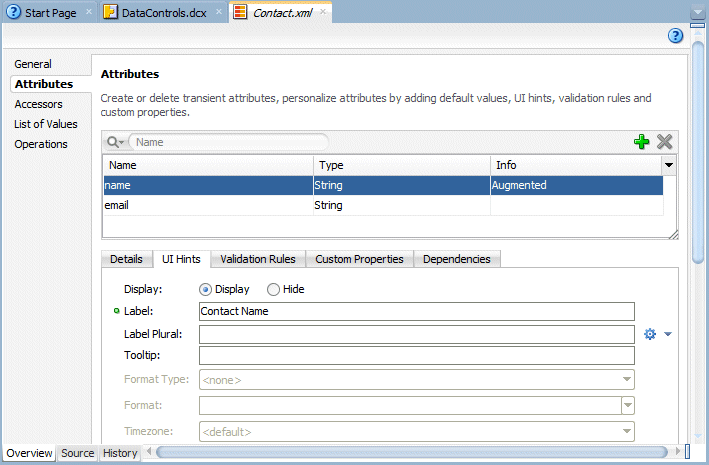
Task: Open the table column options dropdown arrow
Action: click(669, 165)
